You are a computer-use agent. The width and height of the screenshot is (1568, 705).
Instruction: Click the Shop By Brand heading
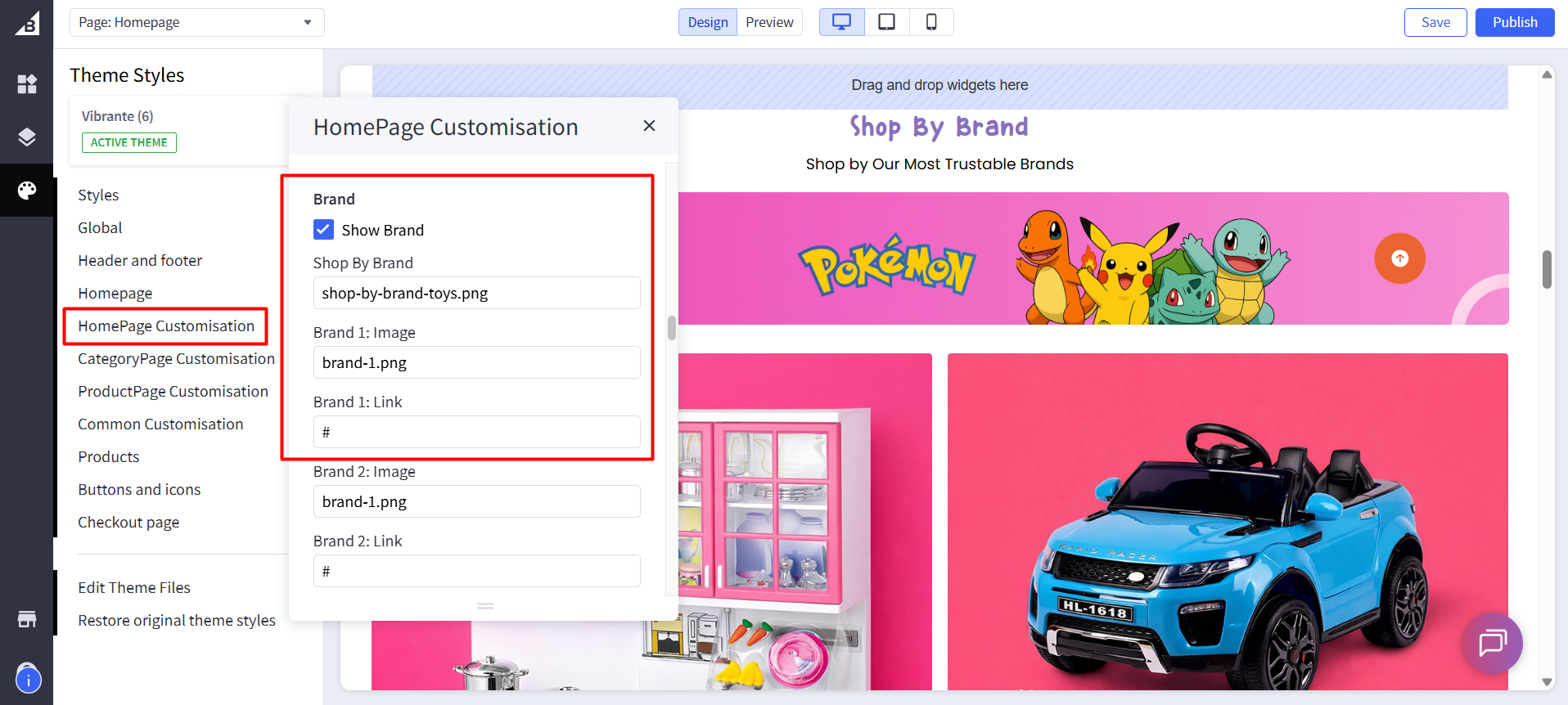(x=939, y=127)
